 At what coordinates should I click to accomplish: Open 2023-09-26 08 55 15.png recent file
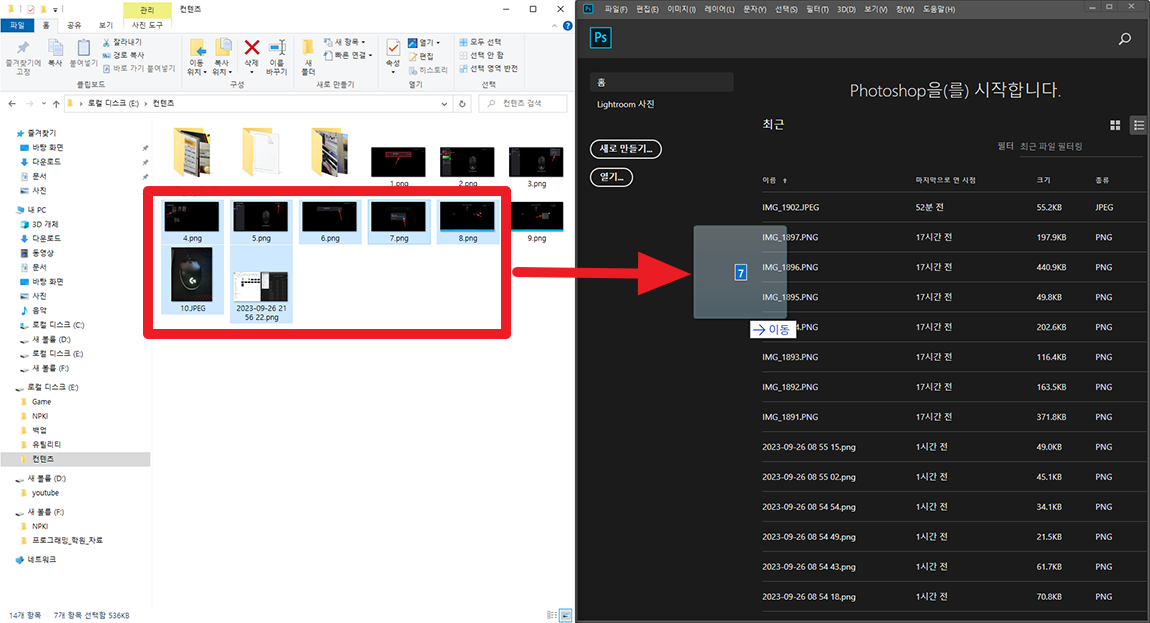(954, 447)
